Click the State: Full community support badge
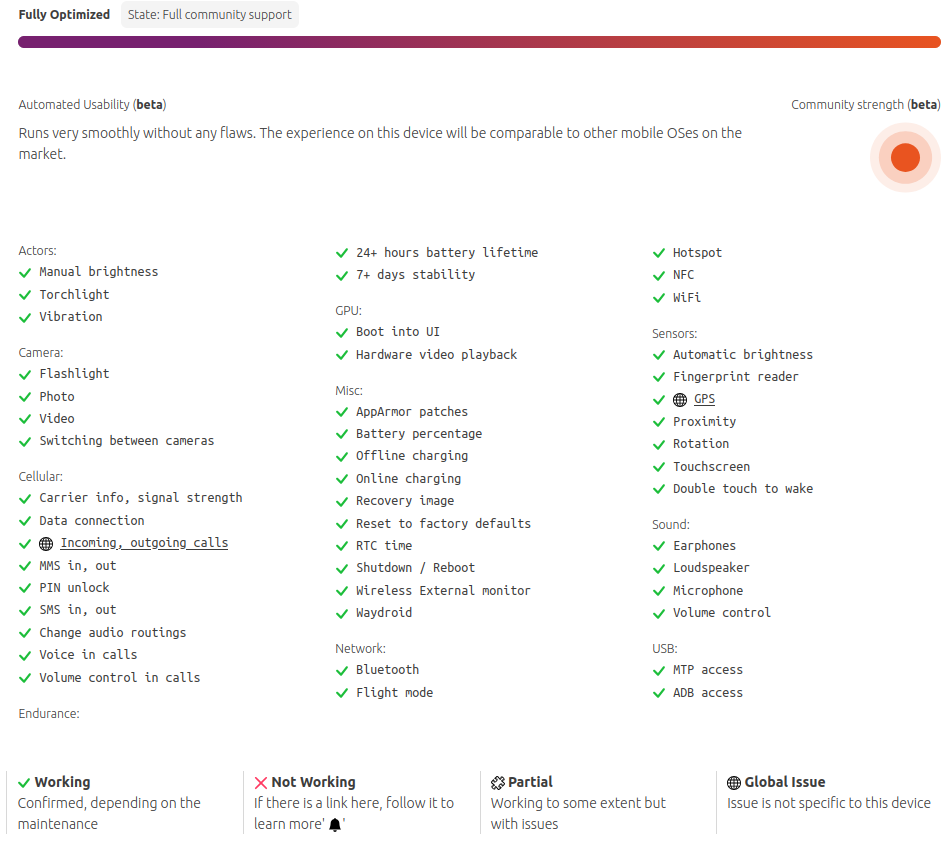Image resolution: width=948 pixels, height=846 pixels. click(x=210, y=15)
